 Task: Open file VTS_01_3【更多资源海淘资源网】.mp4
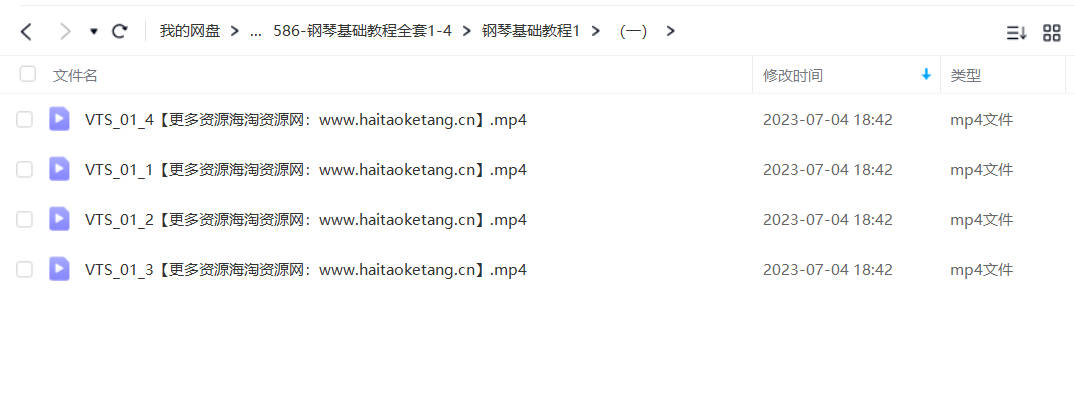[x=306, y=269]
